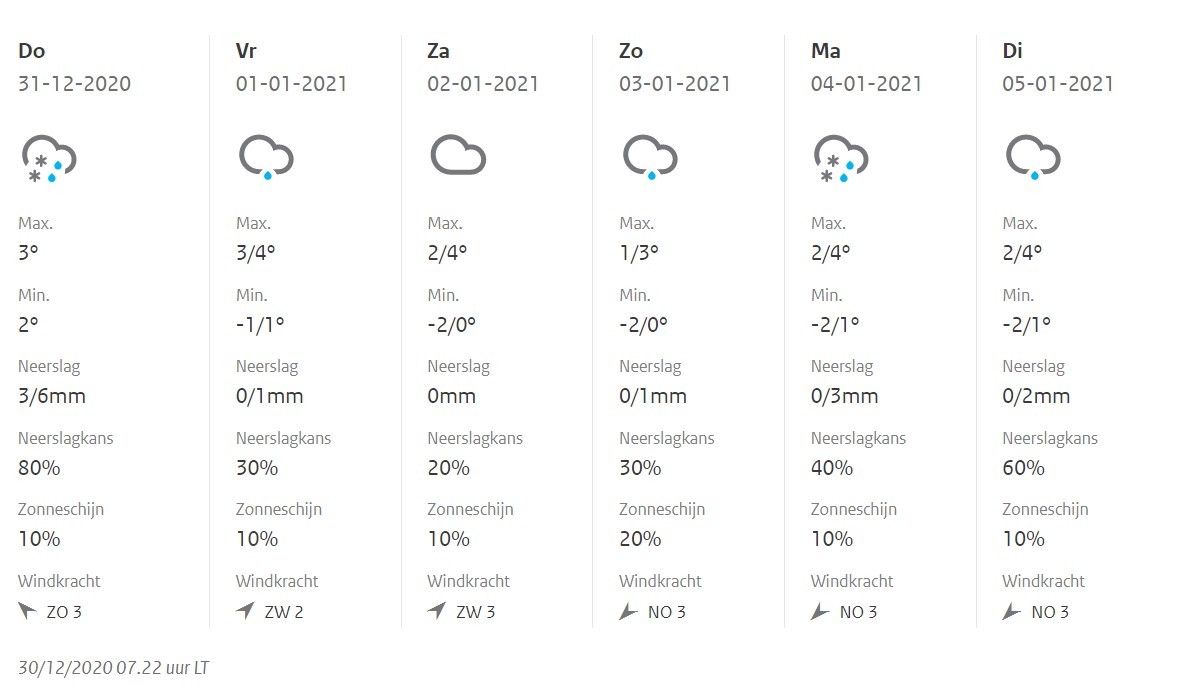Click the rain cloud icon for Sunday 03-01-2021
This screenshot has height=693, width=1199.
coord(649,158)
